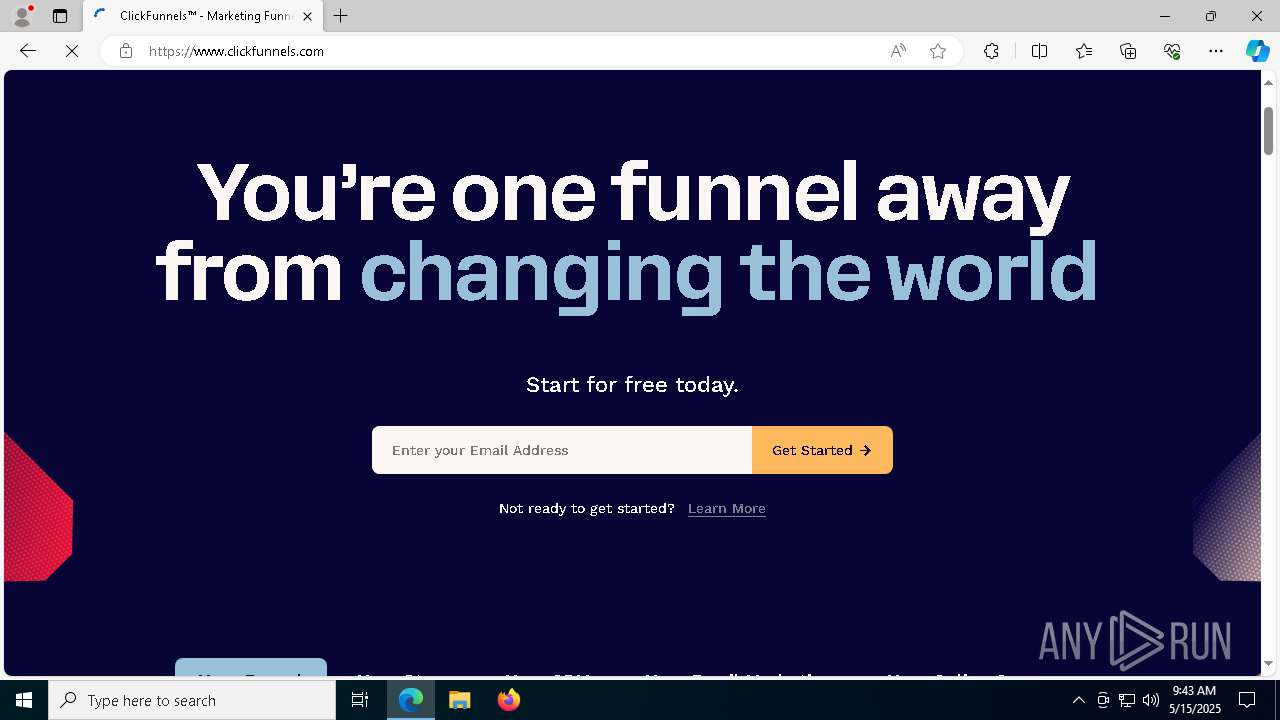Open Task View on the taskbar
This screenshot has height=720, width=1280.
point(360,700)
